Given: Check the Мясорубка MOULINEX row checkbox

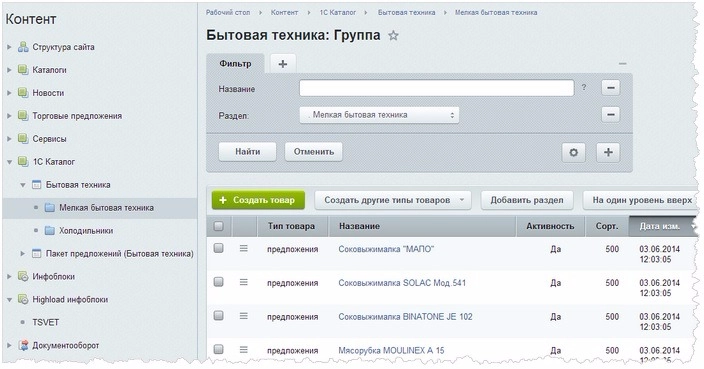Looking at the screenshot, I should (219, 349).
